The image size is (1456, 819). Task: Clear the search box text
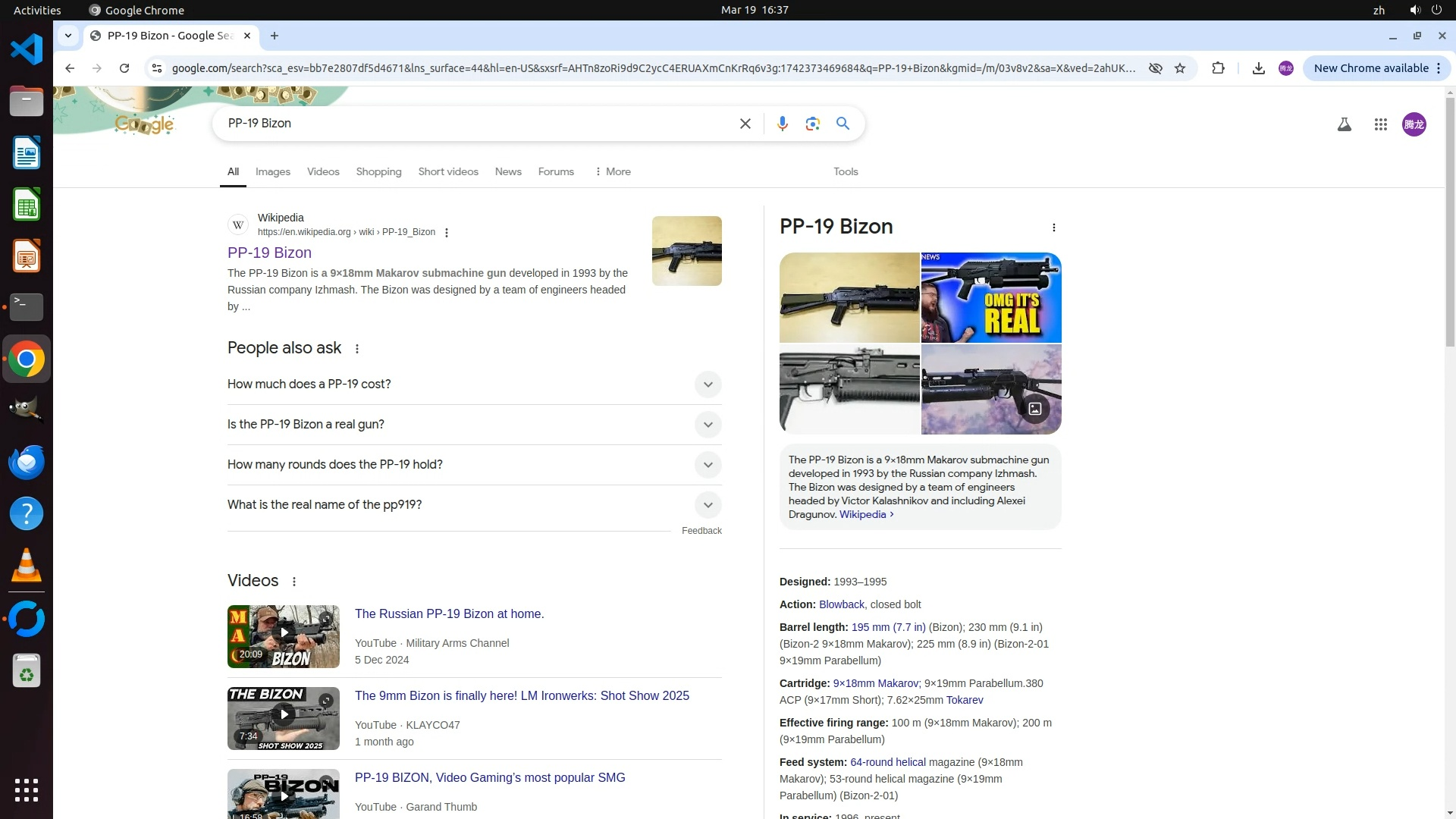745,124
